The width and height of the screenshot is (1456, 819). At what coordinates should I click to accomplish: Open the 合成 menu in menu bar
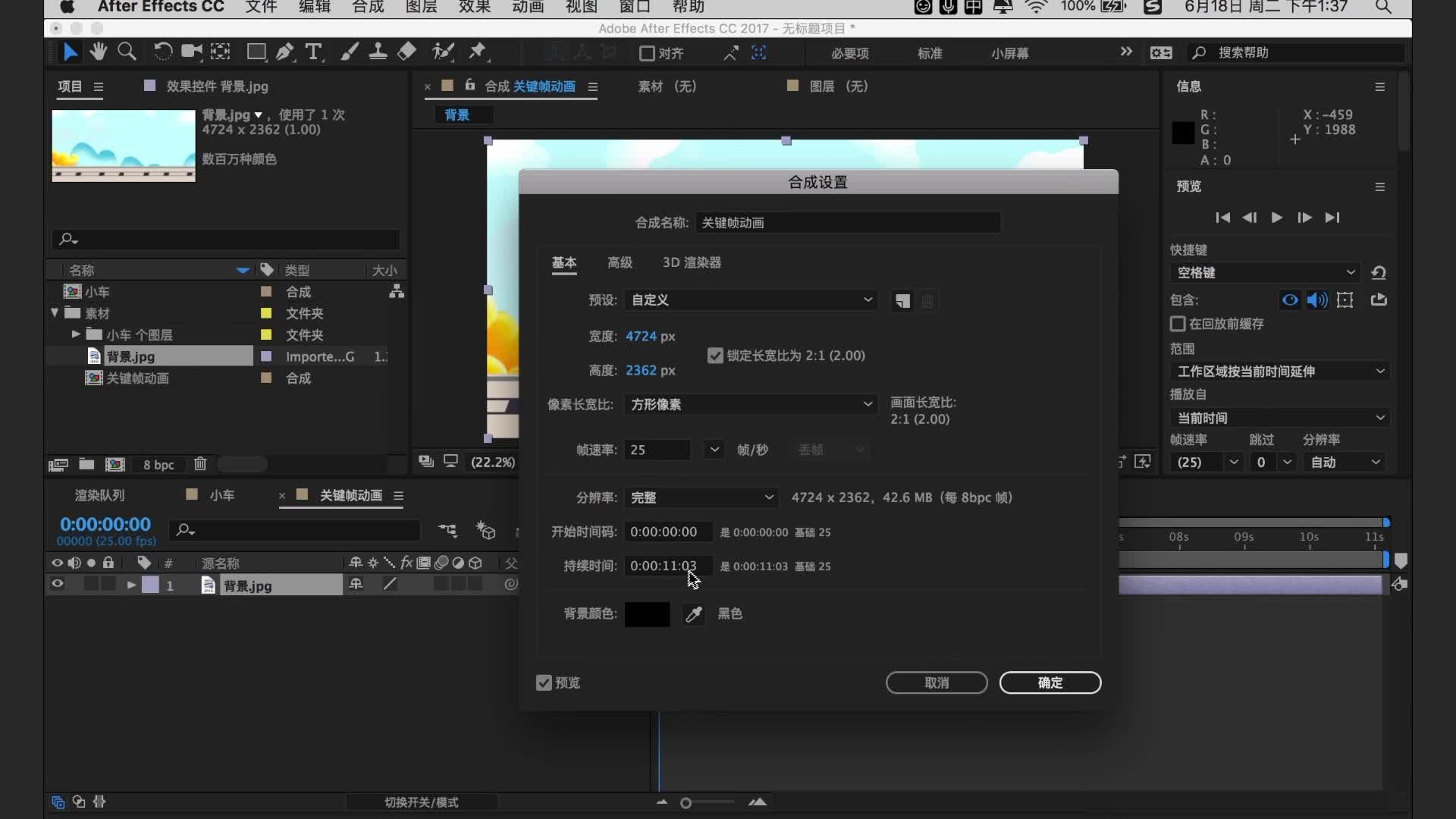click(369, 7)
